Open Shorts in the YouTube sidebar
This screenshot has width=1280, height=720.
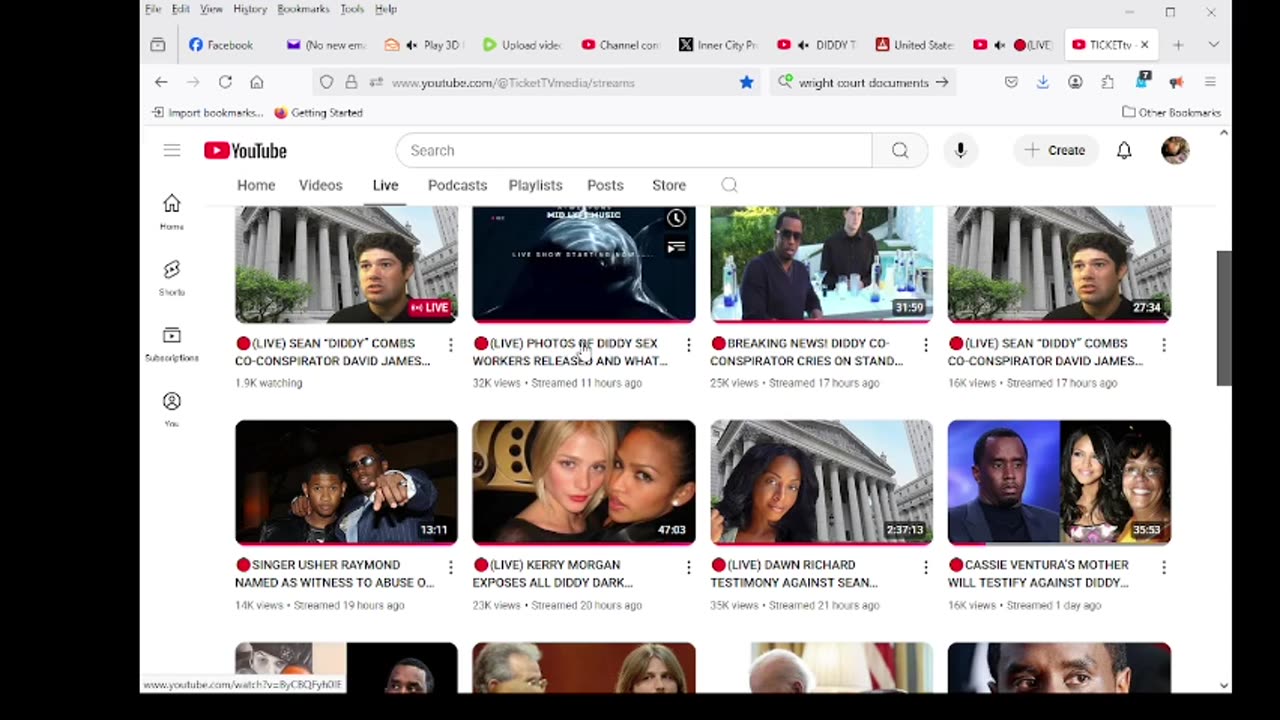pyautogui.click(x=172, y=277)
